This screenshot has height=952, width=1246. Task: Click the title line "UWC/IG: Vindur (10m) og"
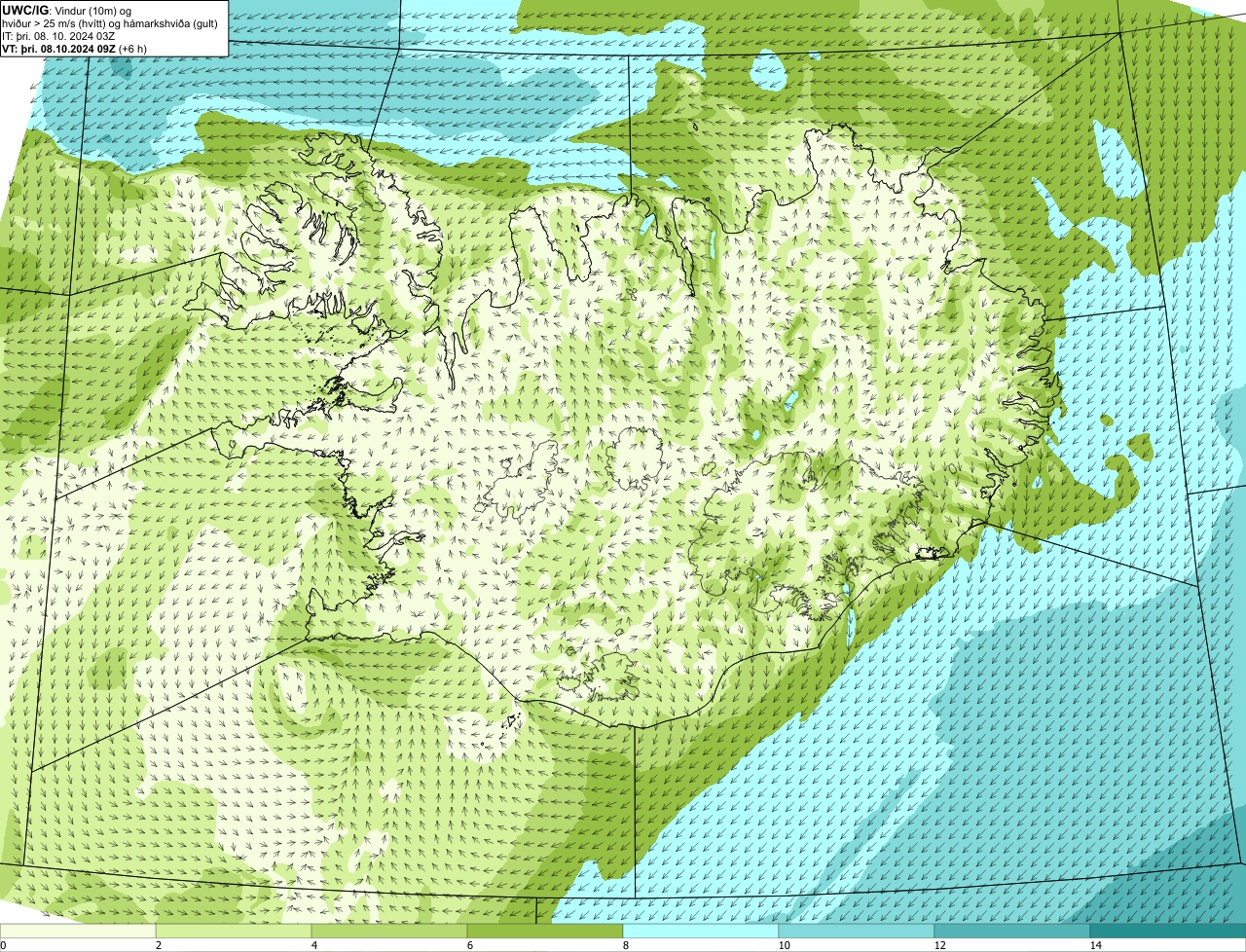pos(67,10)
